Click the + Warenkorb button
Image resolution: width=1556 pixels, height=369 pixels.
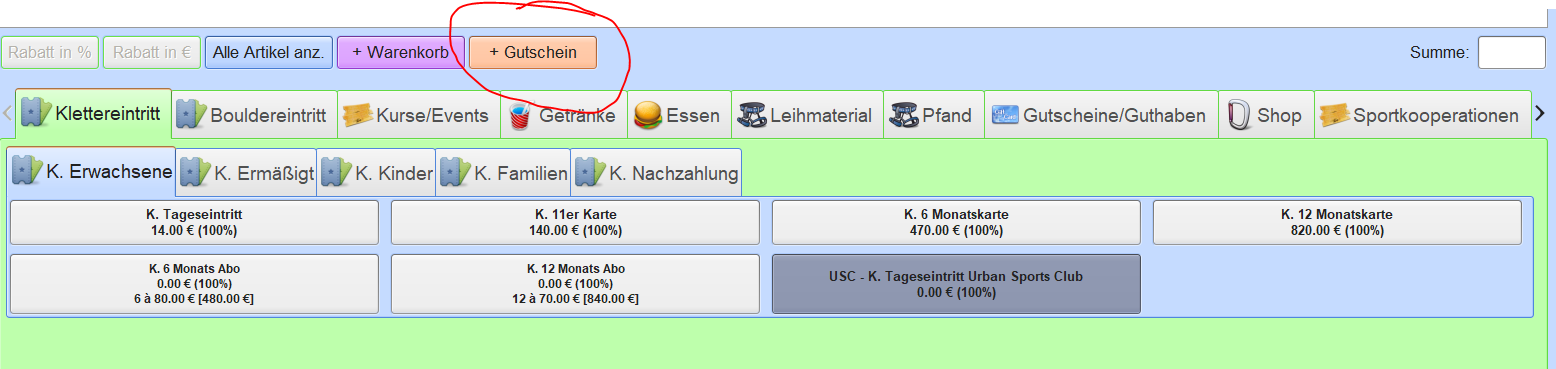(401, 52)
